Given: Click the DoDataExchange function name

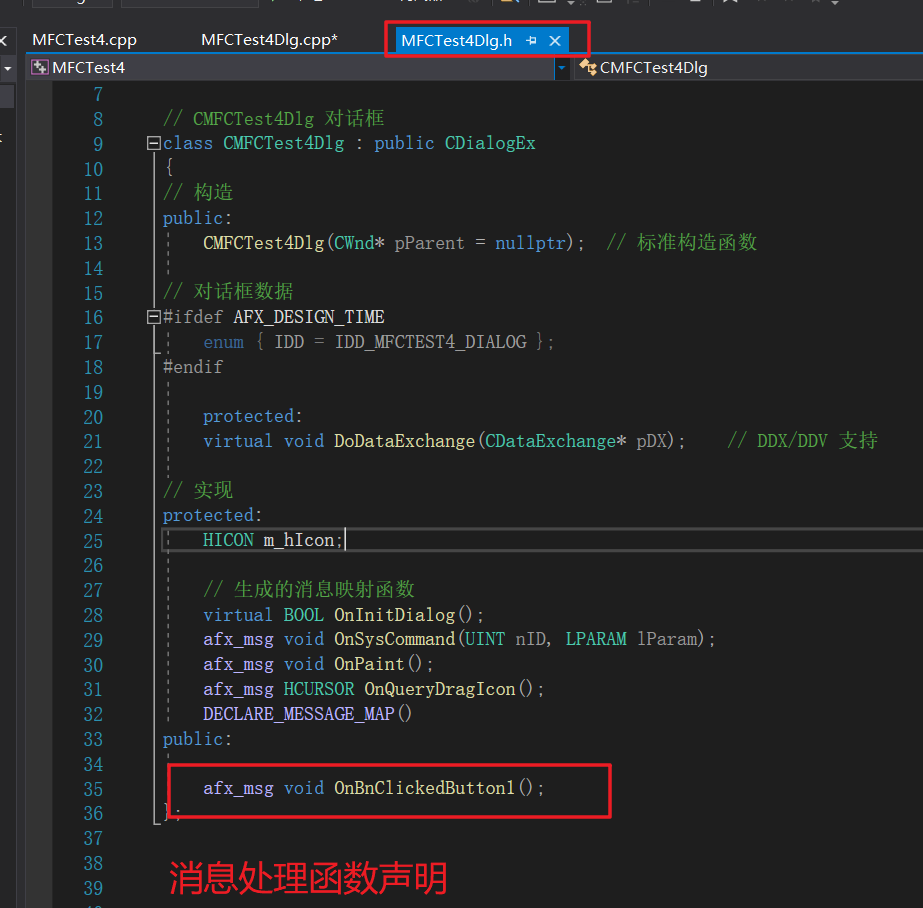Looking at the screenshot, I should (404, 441).
